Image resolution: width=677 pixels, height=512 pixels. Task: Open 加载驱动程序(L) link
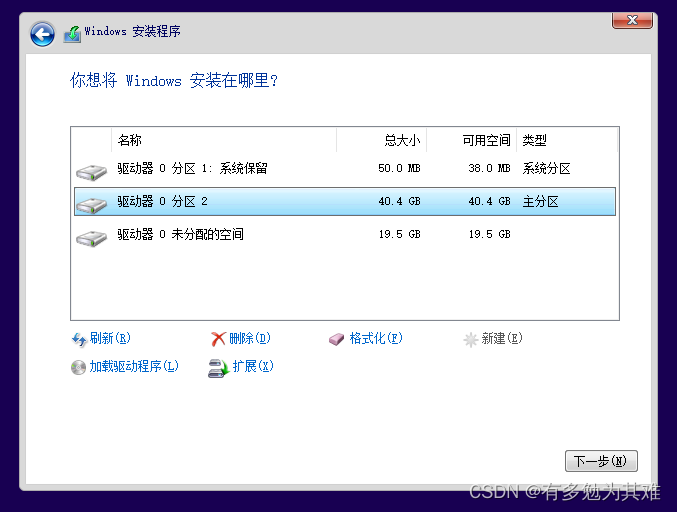[134, 367]
